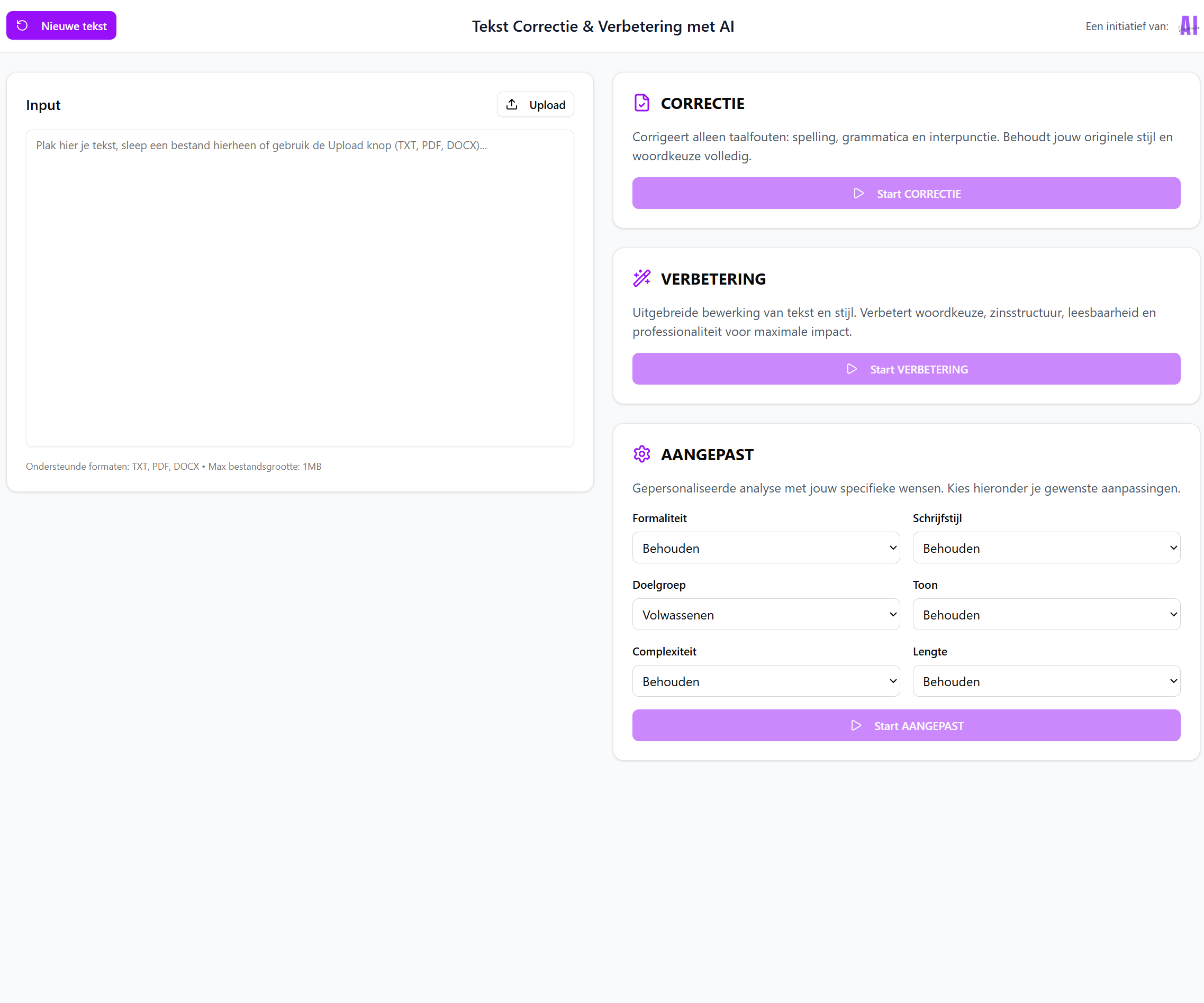
Task: Click the AI logo in header
Action: pos(1188,26)
